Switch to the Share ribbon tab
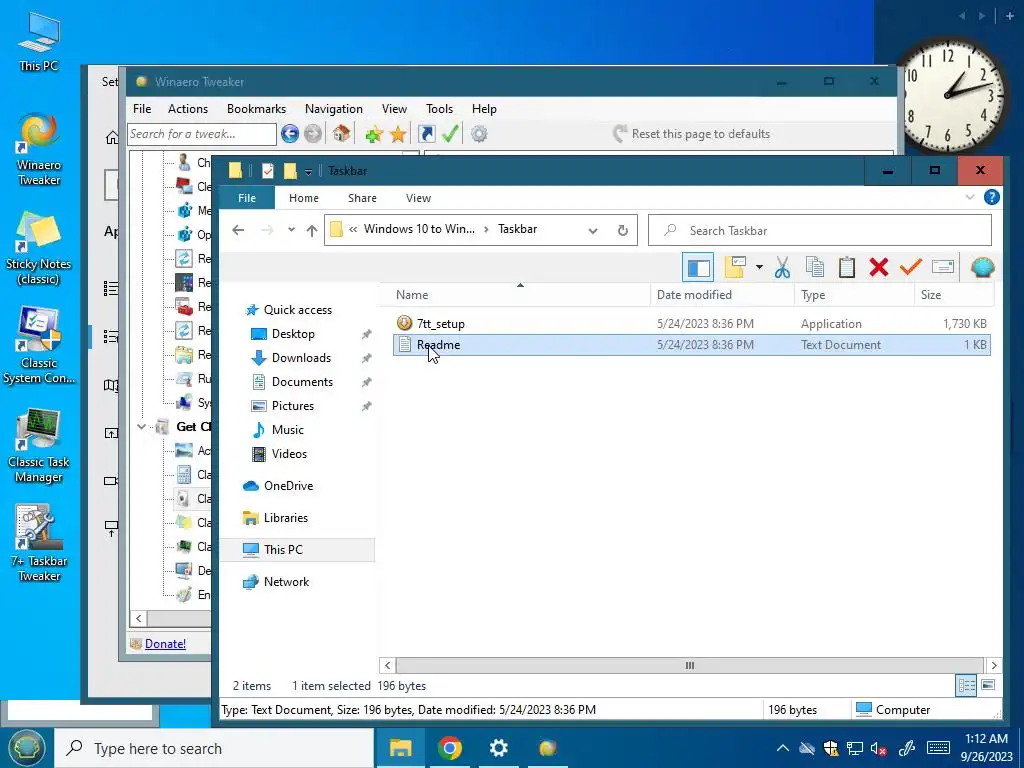 coord(362,198)
